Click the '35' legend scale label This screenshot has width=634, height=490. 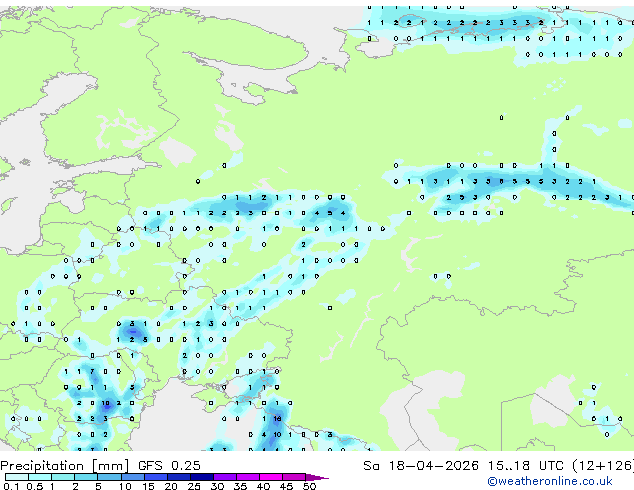pyautogui.click(x=240, y=486)
